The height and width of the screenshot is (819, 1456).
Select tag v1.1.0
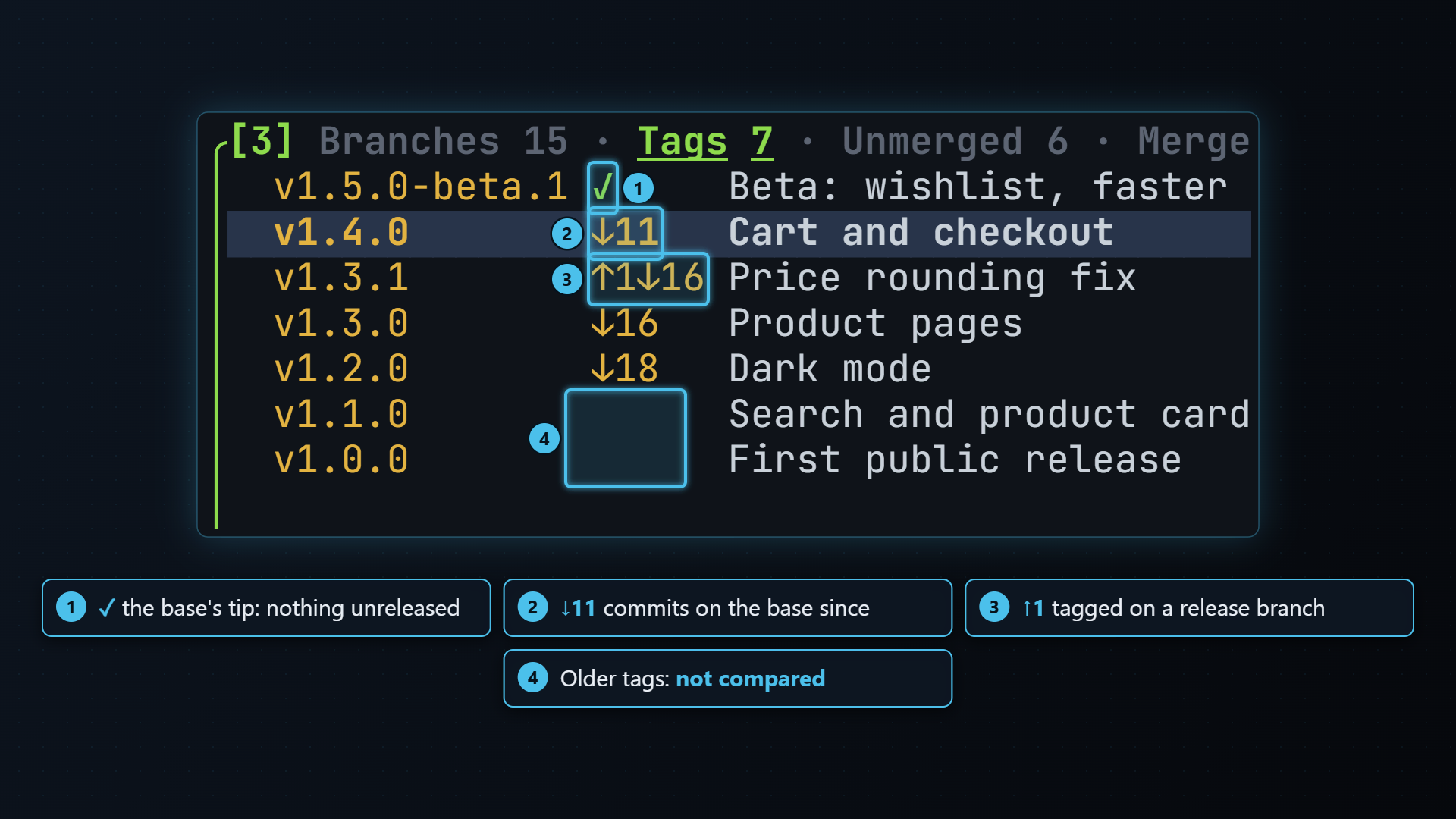click(341, 415)
